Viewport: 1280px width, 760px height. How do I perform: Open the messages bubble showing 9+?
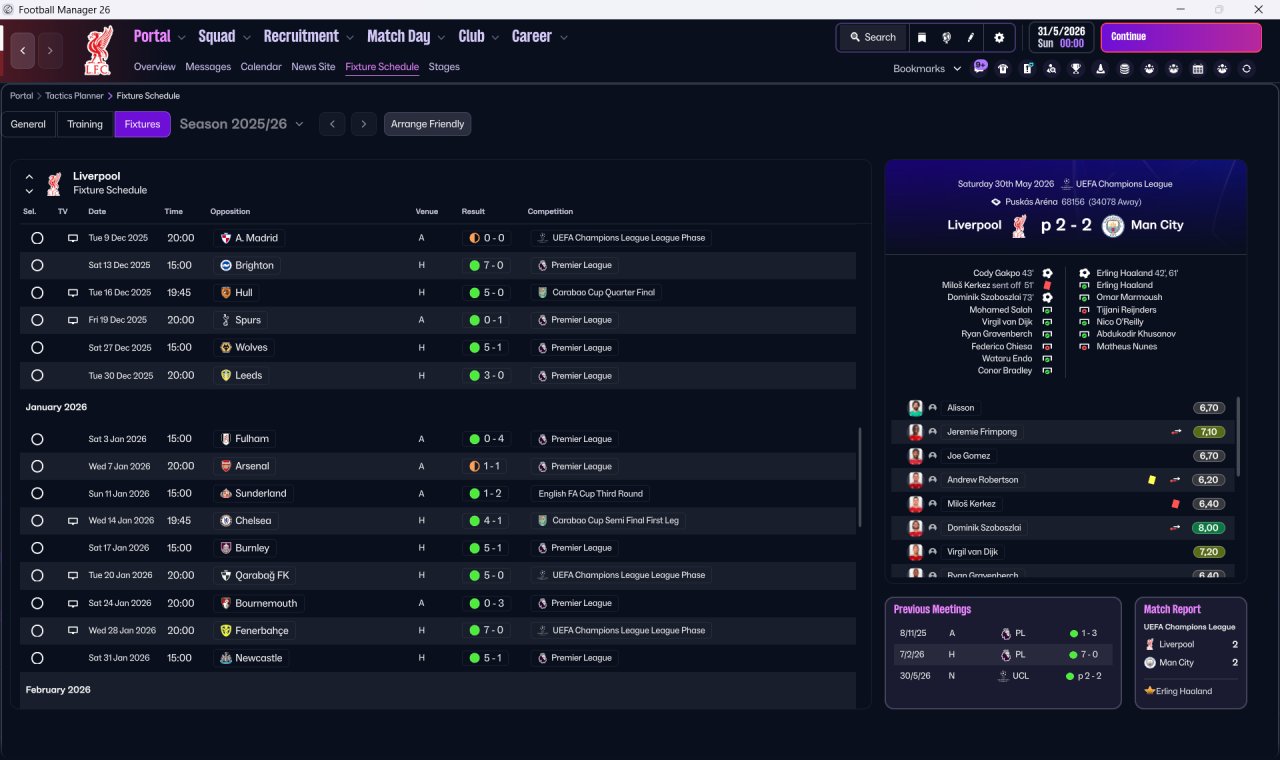click(x=980, y=68)
